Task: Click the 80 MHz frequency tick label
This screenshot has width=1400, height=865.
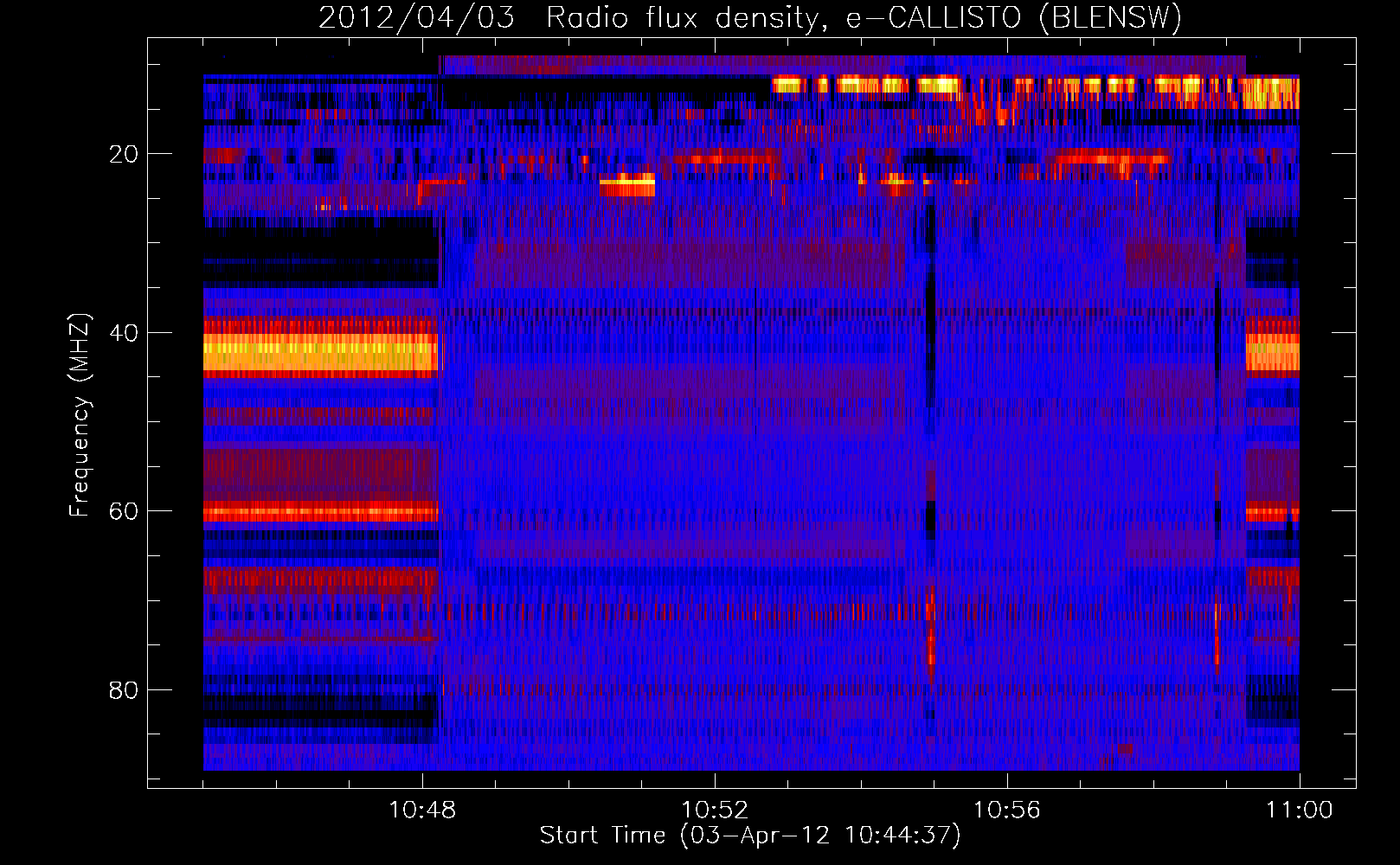Action: point(124,690)
